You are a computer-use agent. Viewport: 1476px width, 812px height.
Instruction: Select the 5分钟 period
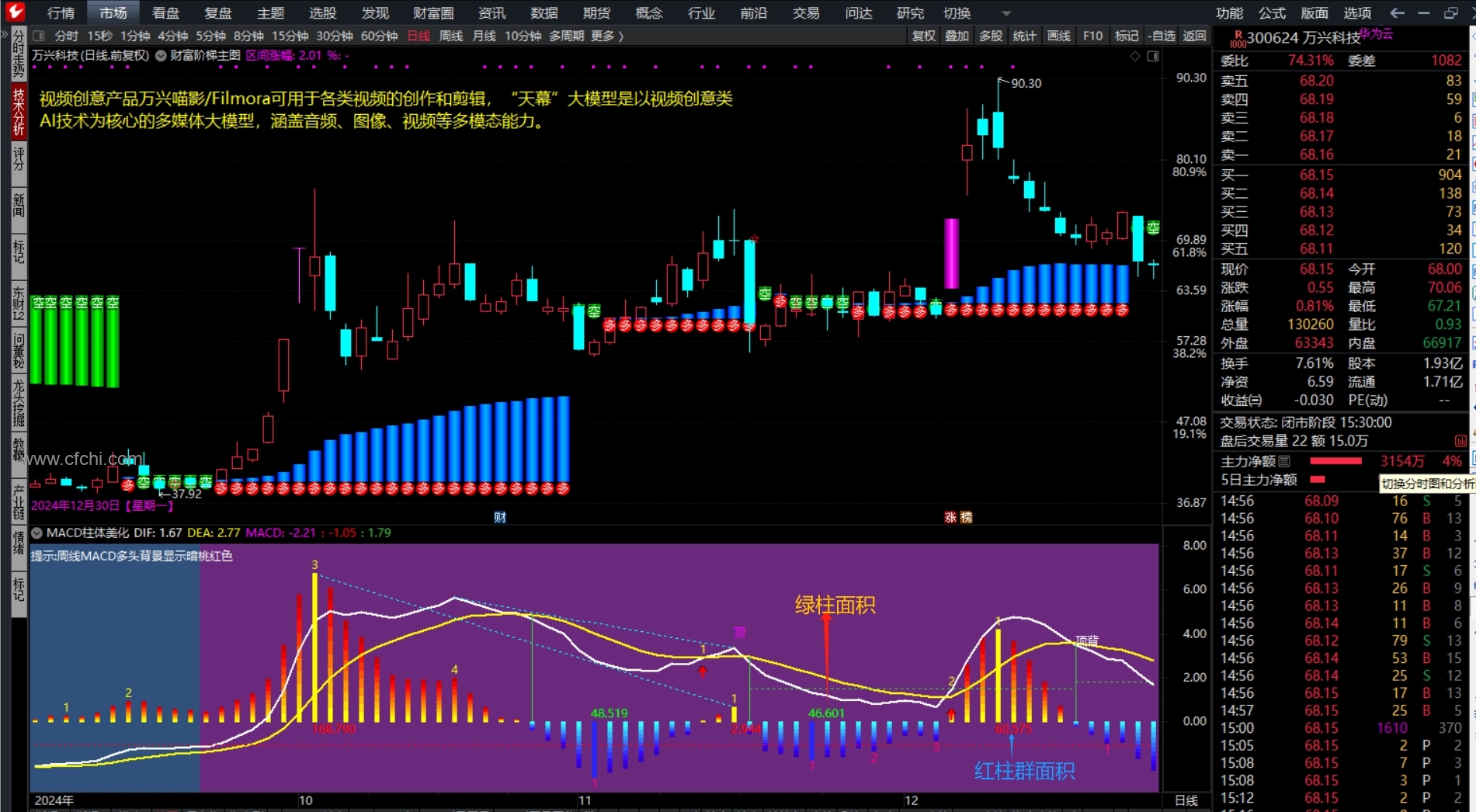pyautogui.click(x=210, y=36)
